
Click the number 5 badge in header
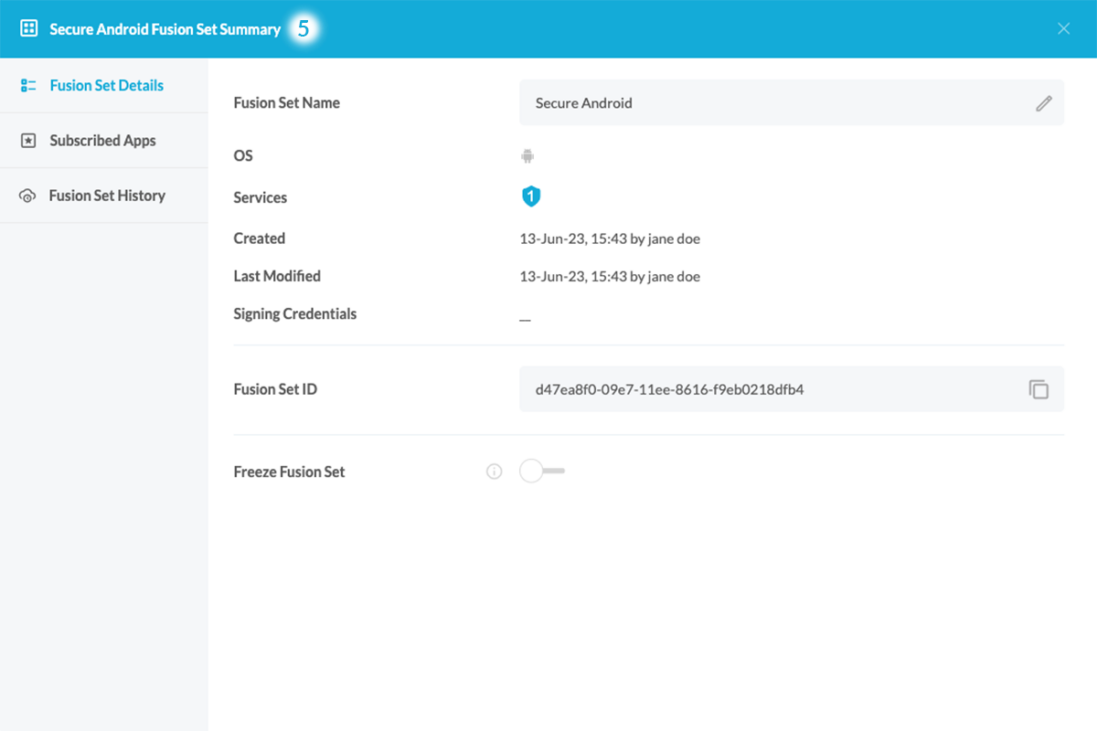tap(303, 29)
